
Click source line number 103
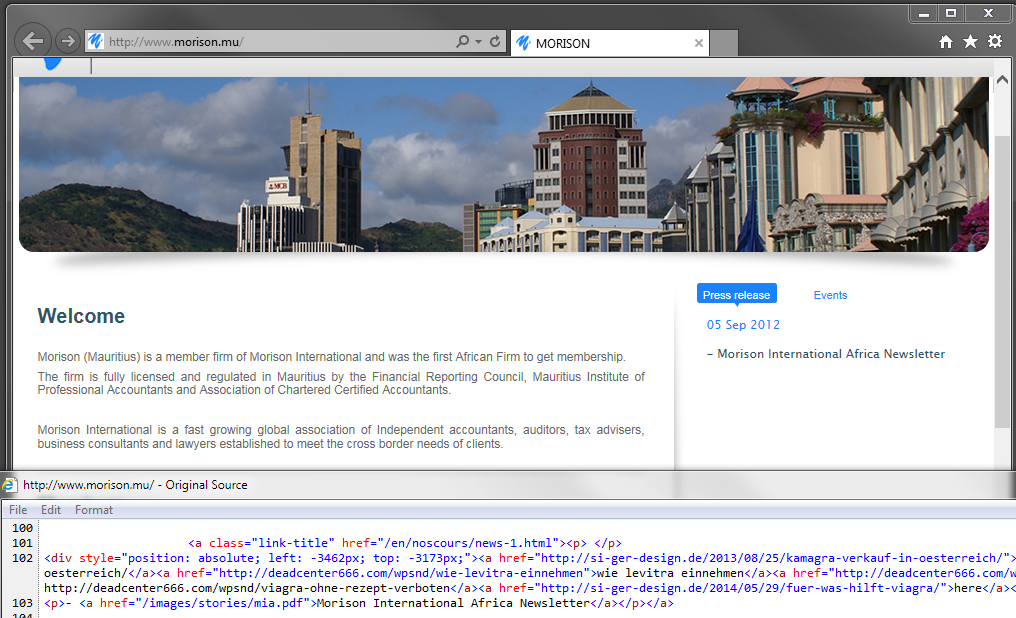coord(23,603)
